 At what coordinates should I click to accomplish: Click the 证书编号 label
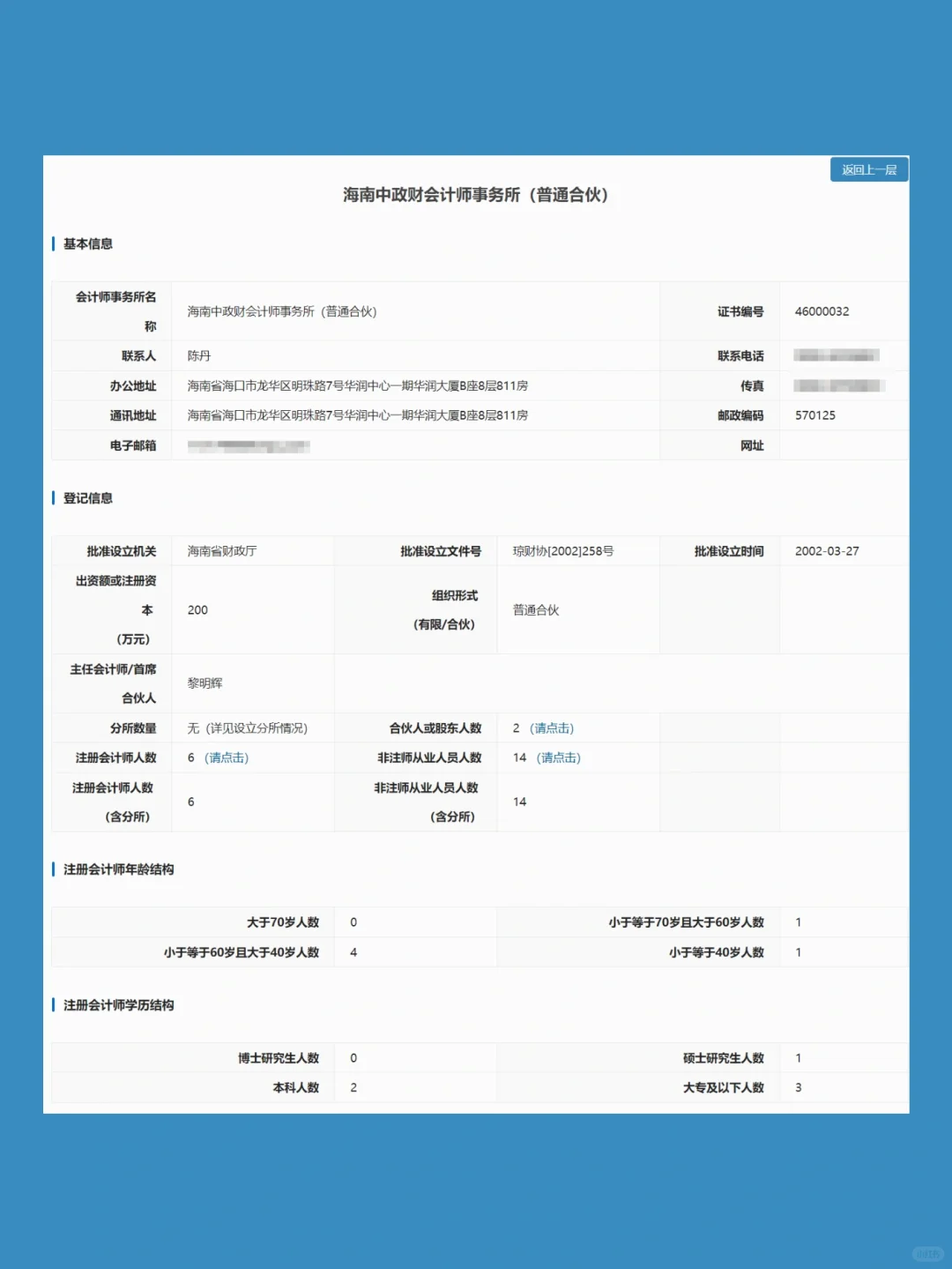pyautogui.click(x=740, y=311)
